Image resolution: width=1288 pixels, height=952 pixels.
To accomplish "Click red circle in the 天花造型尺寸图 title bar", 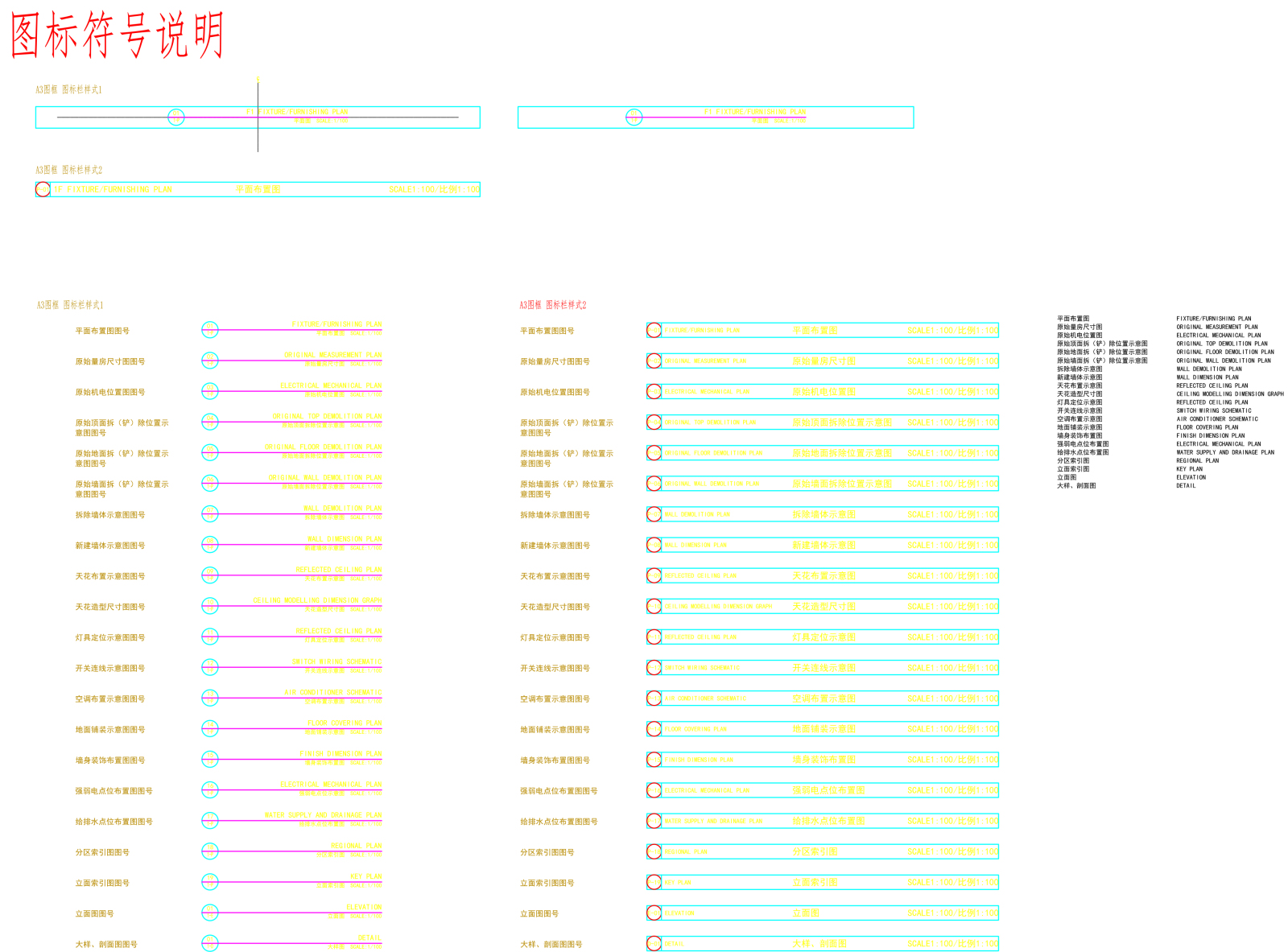I will pos(654,606).
